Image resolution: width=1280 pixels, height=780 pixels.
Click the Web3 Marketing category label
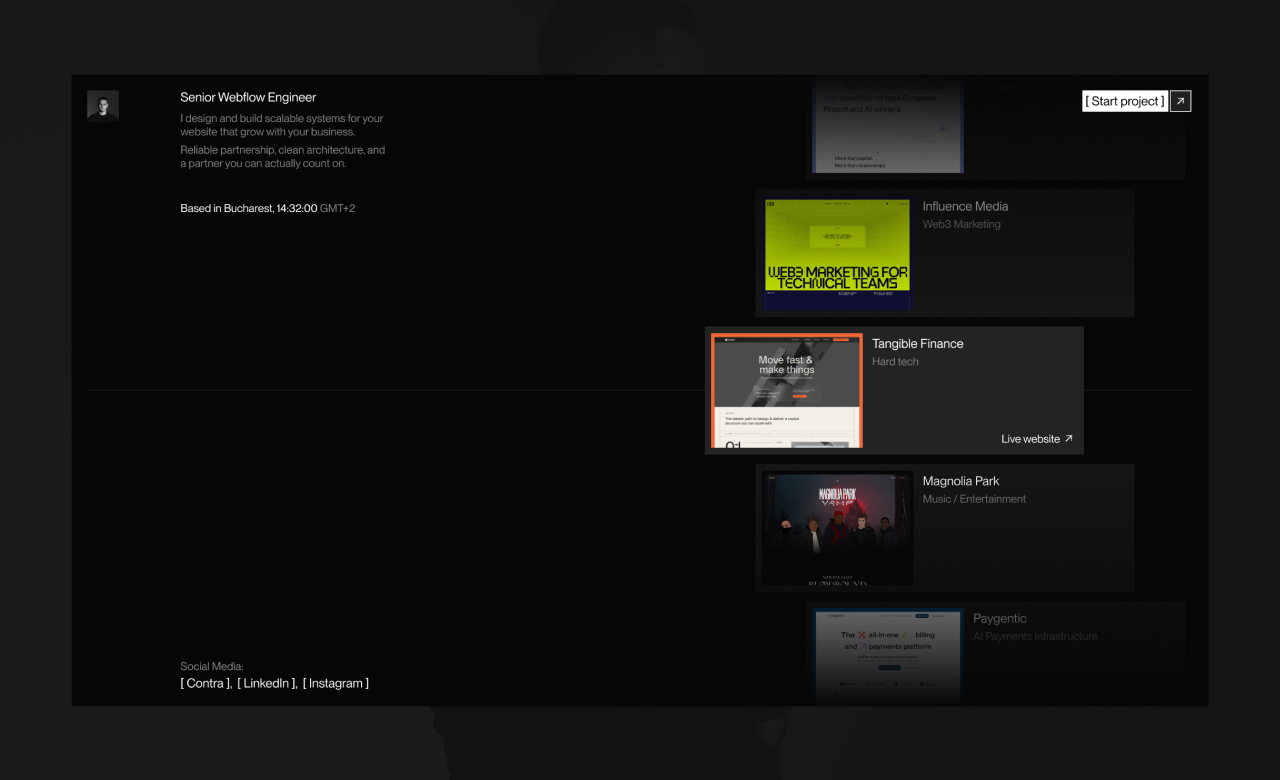[x=962, y=224]
